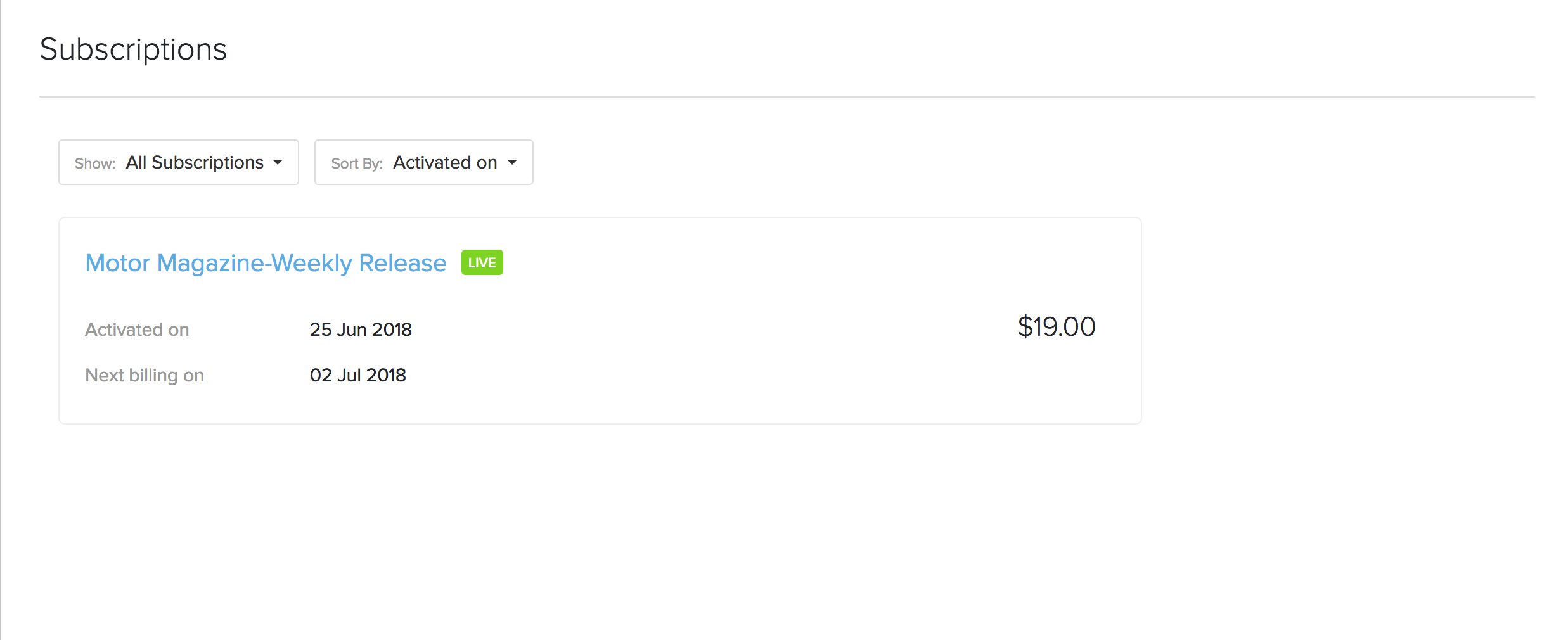Viewport: 1568px width, 640px height.
Task: Open the Sort By dropdown
Action: click(423, 162)
